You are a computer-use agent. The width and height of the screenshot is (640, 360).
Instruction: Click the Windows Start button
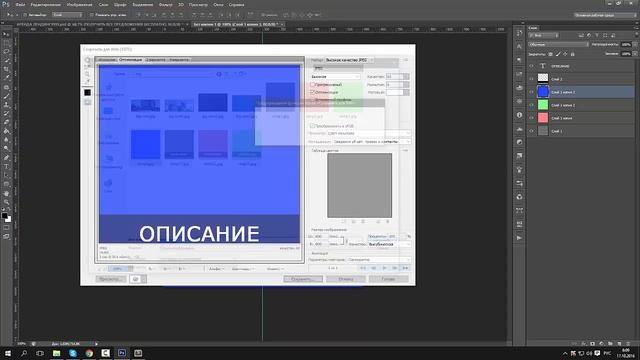click(x=8, y=353)
